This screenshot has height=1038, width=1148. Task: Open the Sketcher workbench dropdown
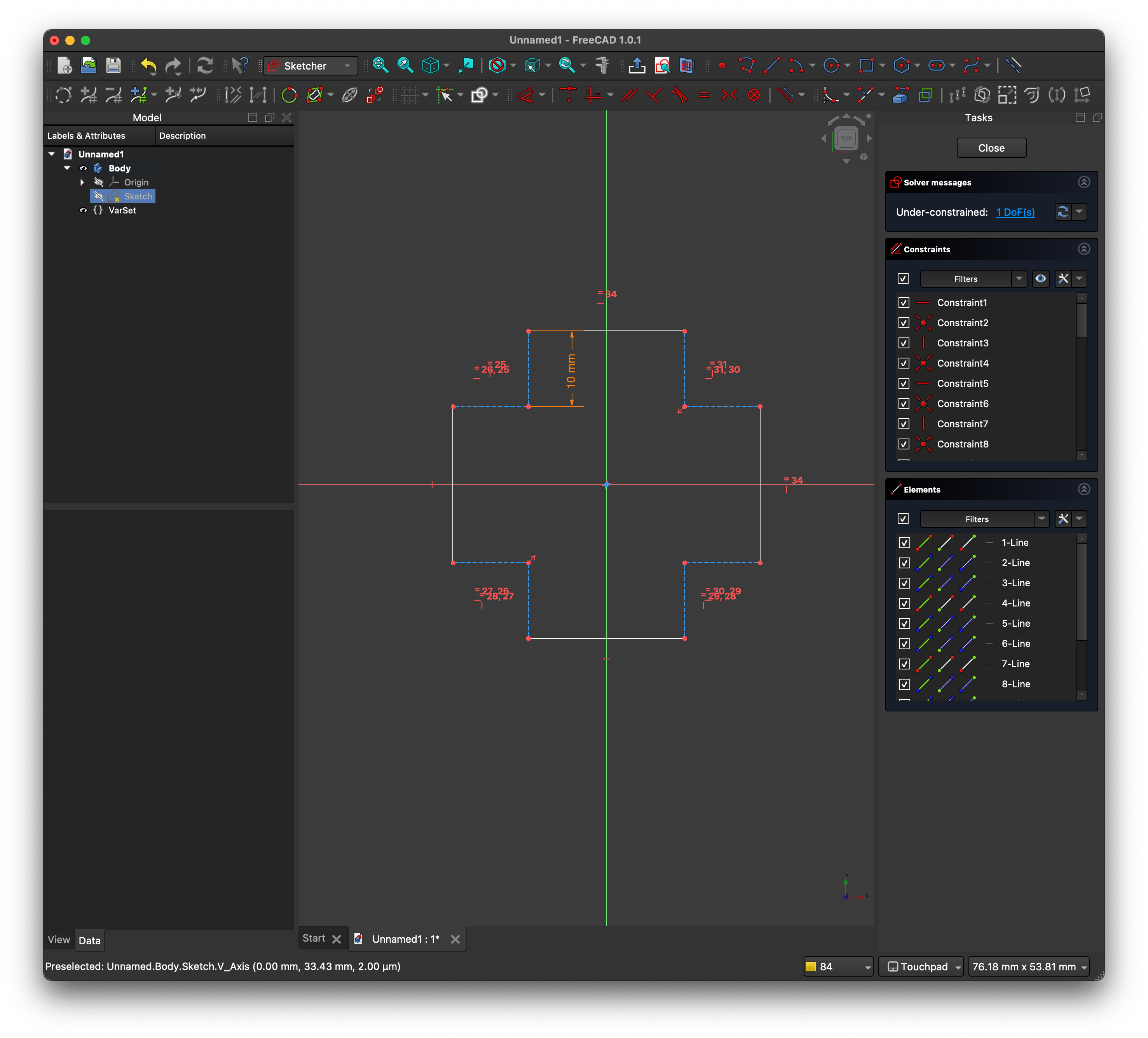tap(311, 66)
